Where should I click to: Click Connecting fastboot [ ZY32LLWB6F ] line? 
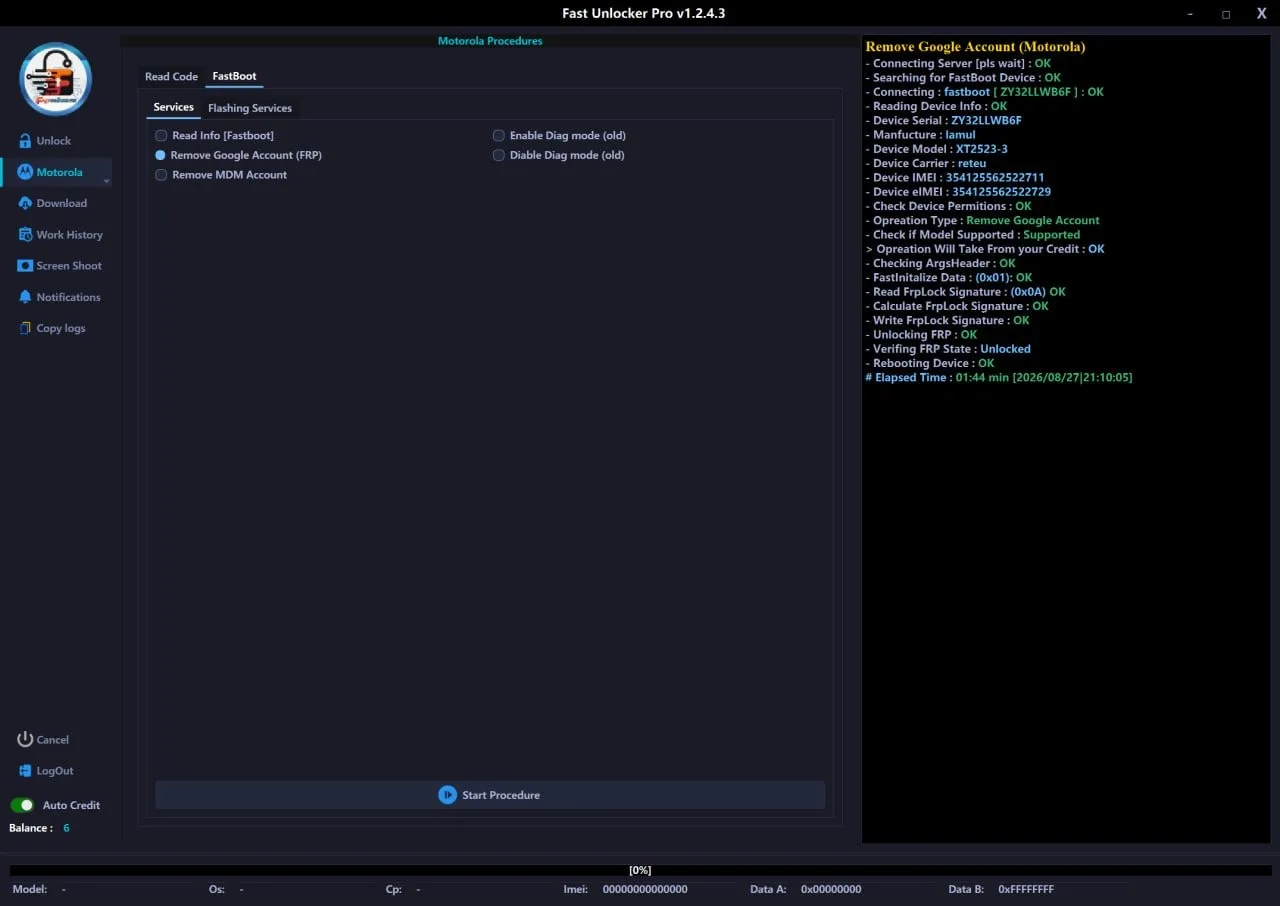click(x=984, y=92)
